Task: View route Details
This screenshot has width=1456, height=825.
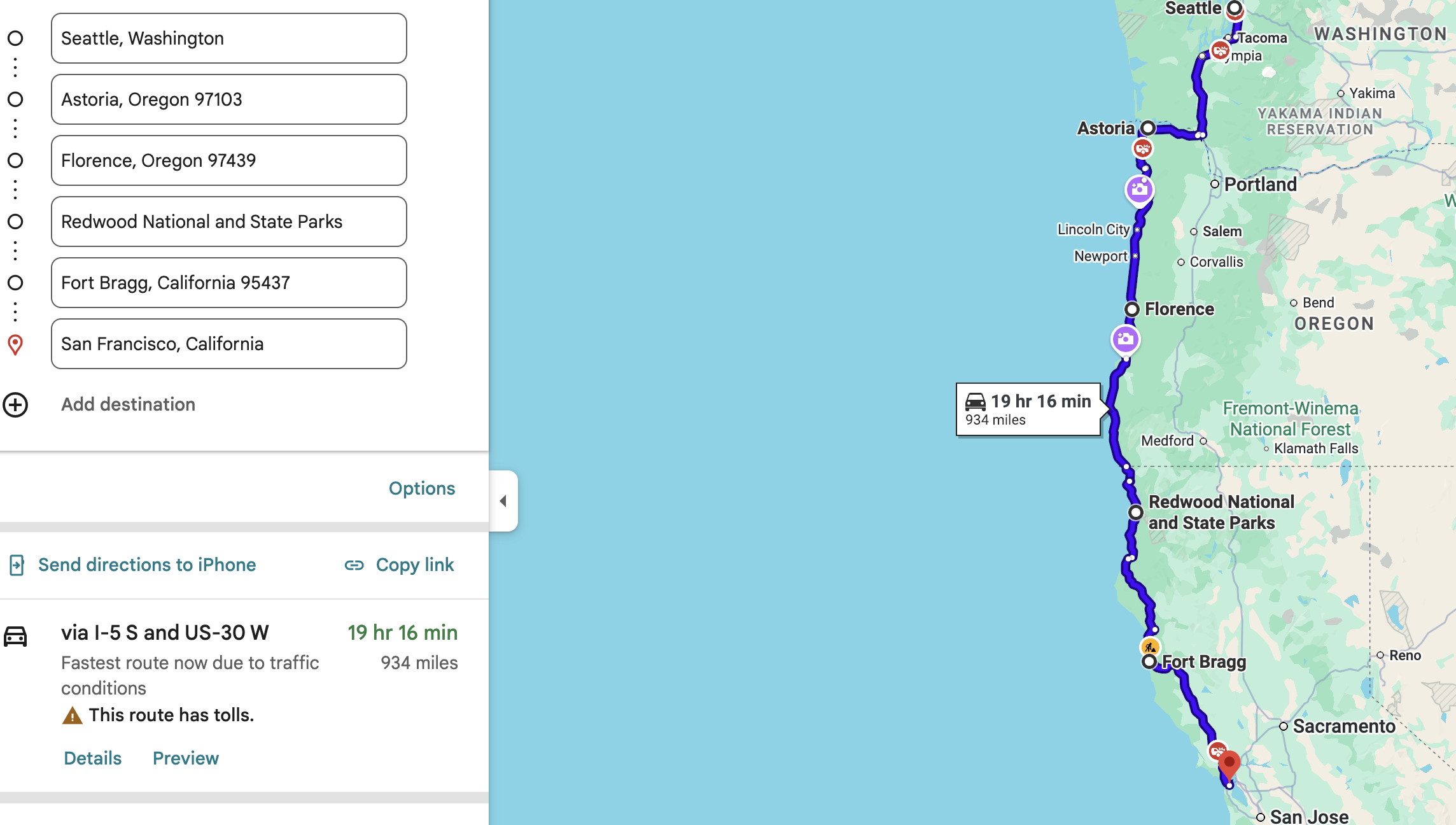Action: point(92,758)
